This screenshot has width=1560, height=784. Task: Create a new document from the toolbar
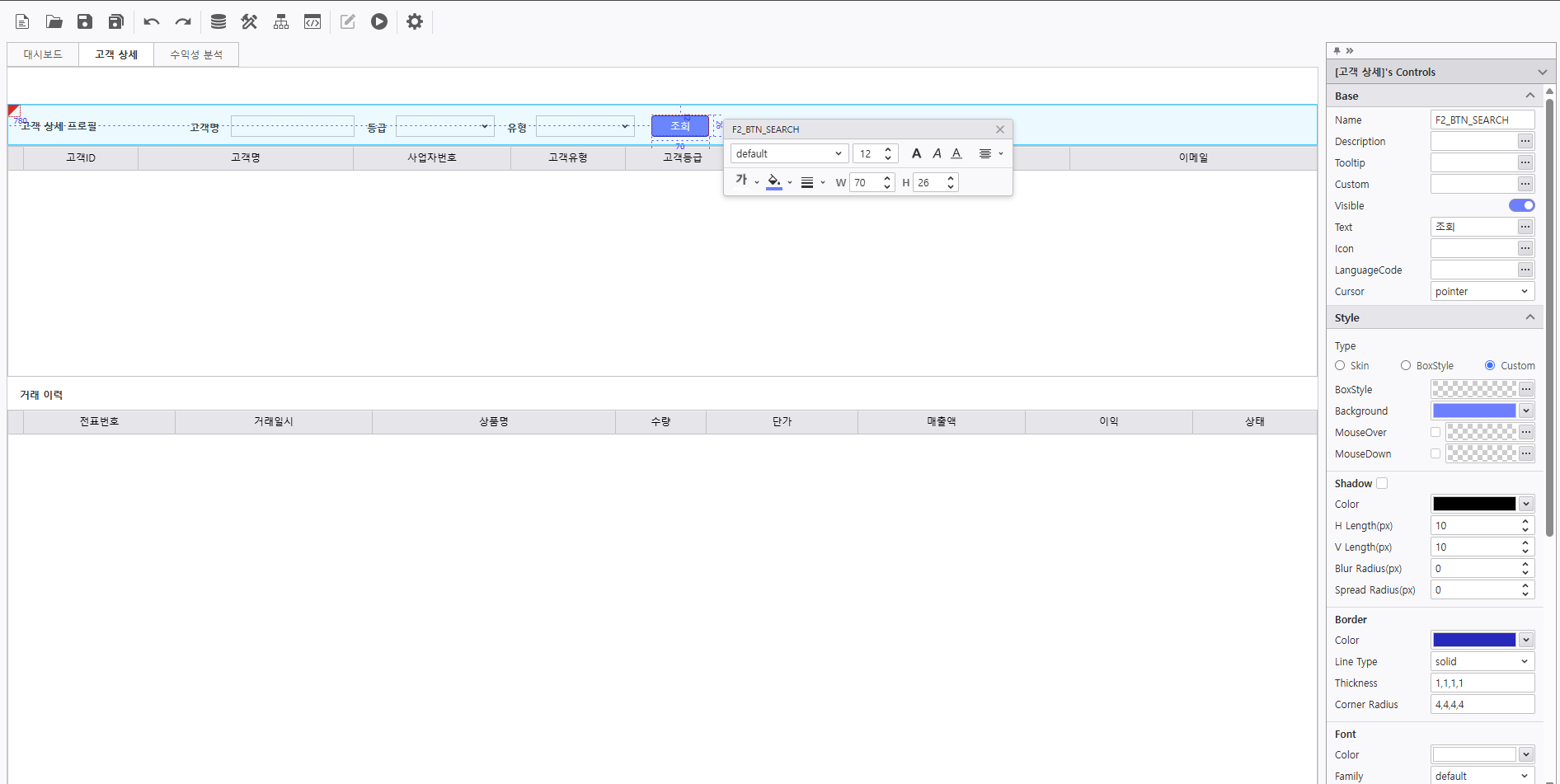22,21
